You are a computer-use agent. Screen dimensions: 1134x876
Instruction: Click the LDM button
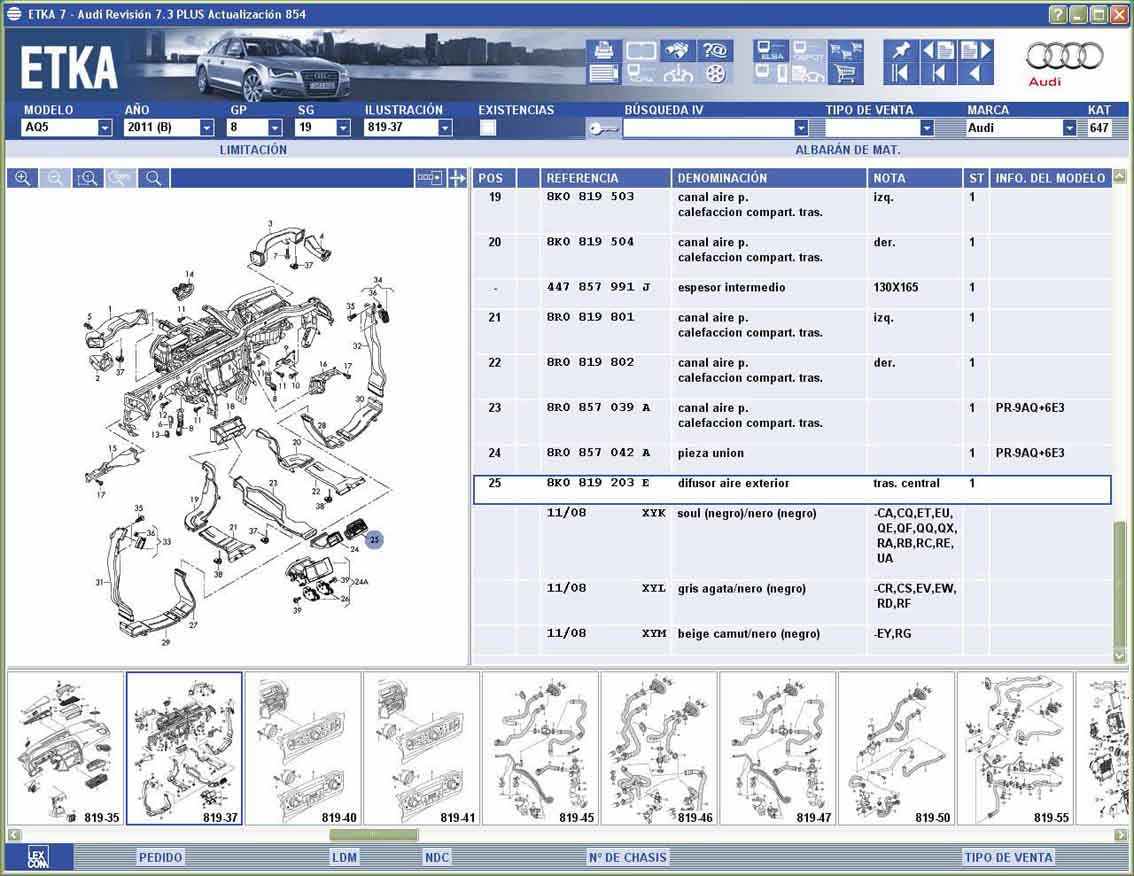coord(344,857)
